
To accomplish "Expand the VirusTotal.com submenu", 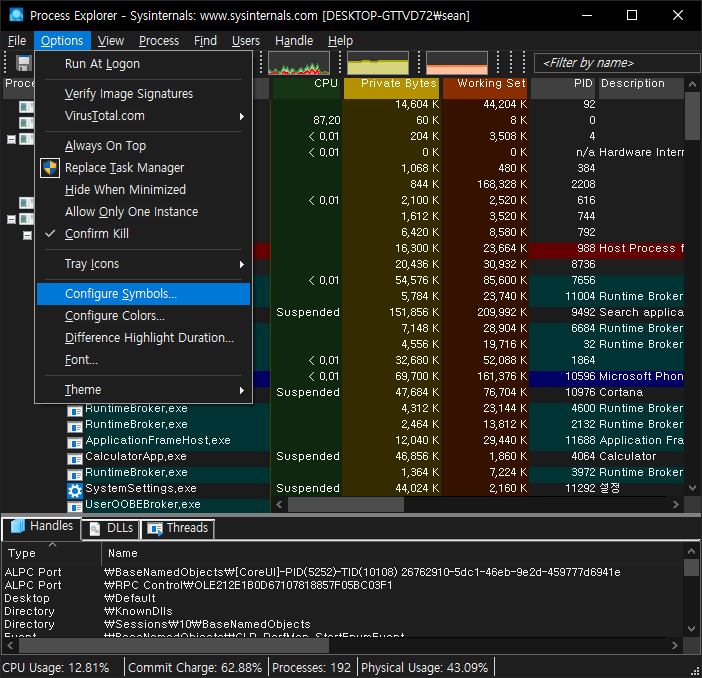I will [143, 116].
